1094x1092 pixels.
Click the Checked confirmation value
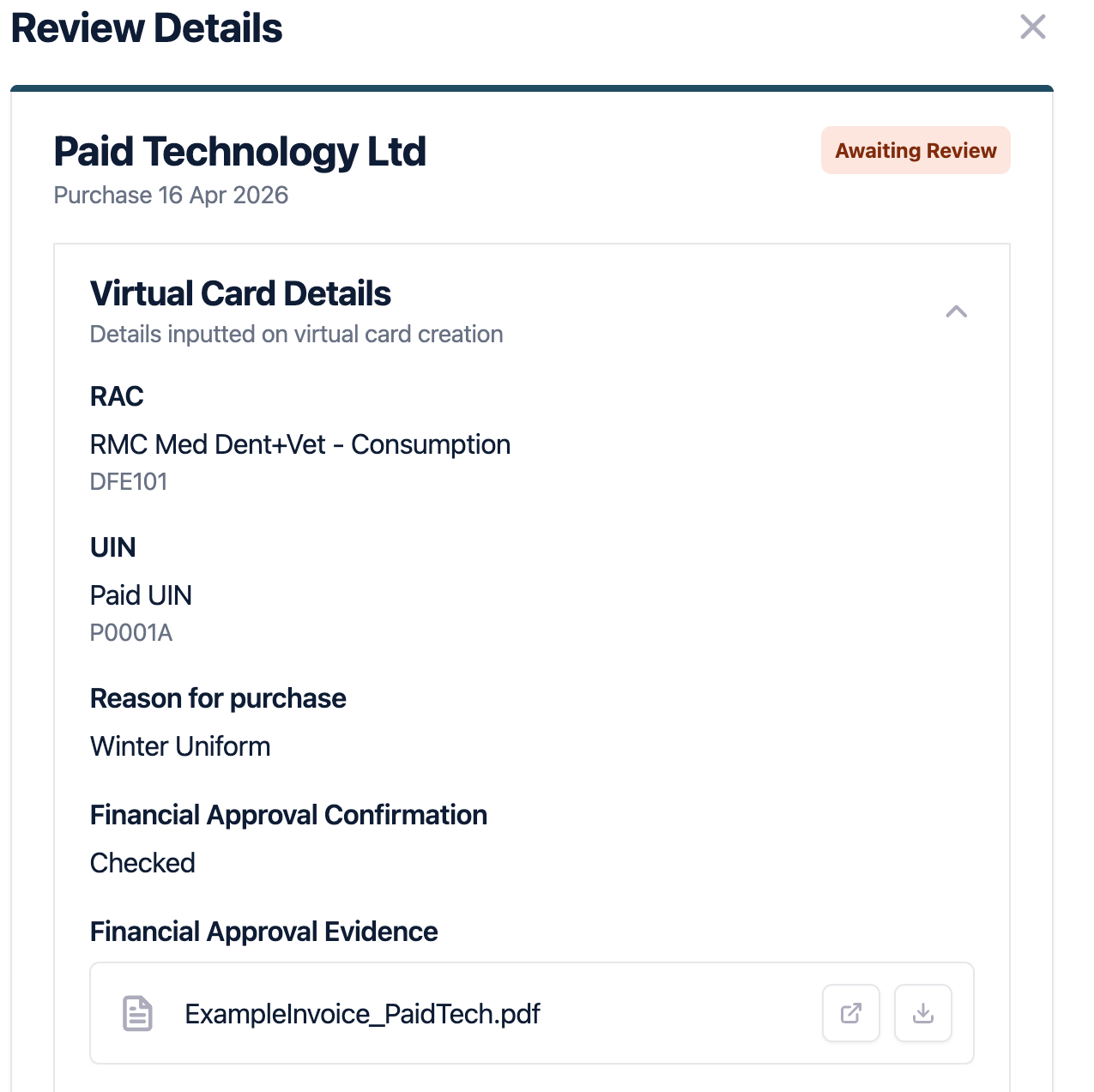point(142,863)
